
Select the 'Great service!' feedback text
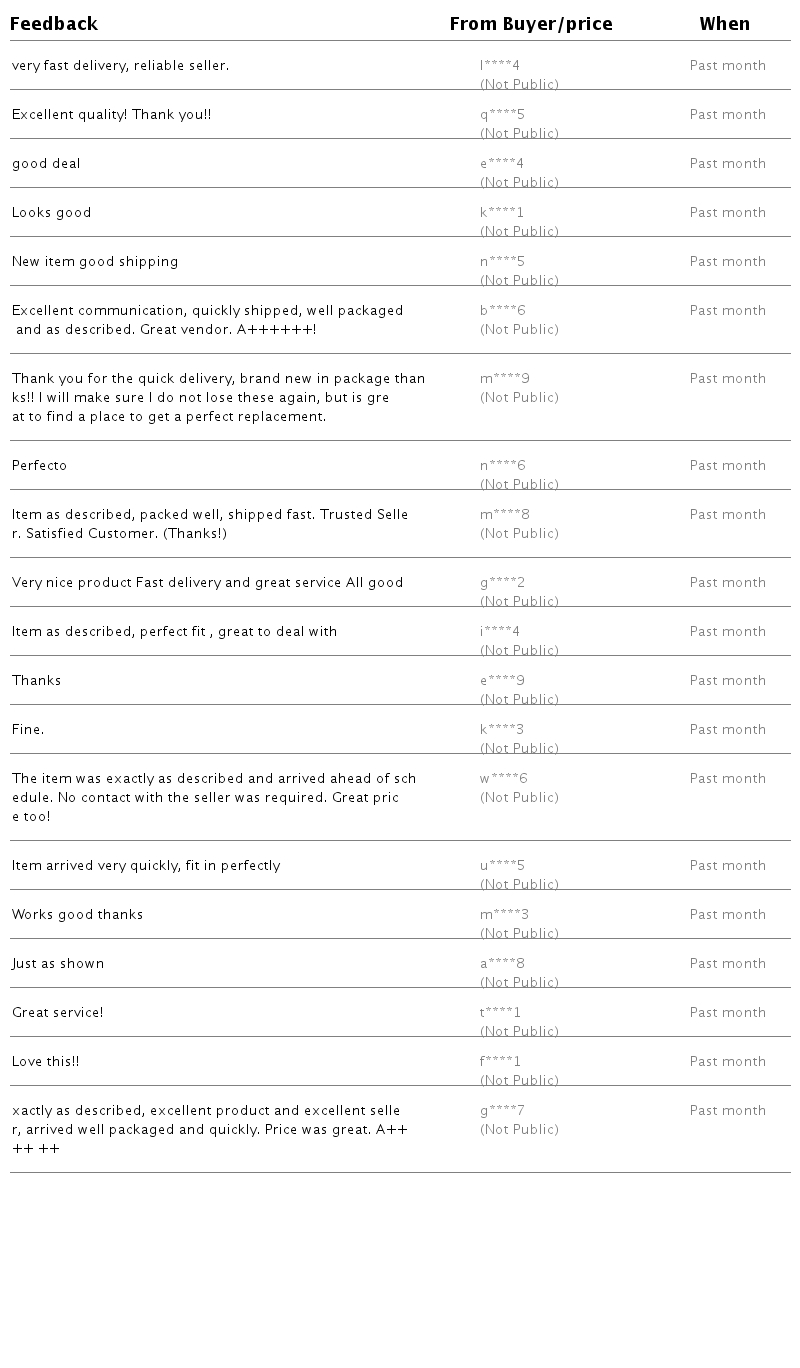(x=58, y=1013)
